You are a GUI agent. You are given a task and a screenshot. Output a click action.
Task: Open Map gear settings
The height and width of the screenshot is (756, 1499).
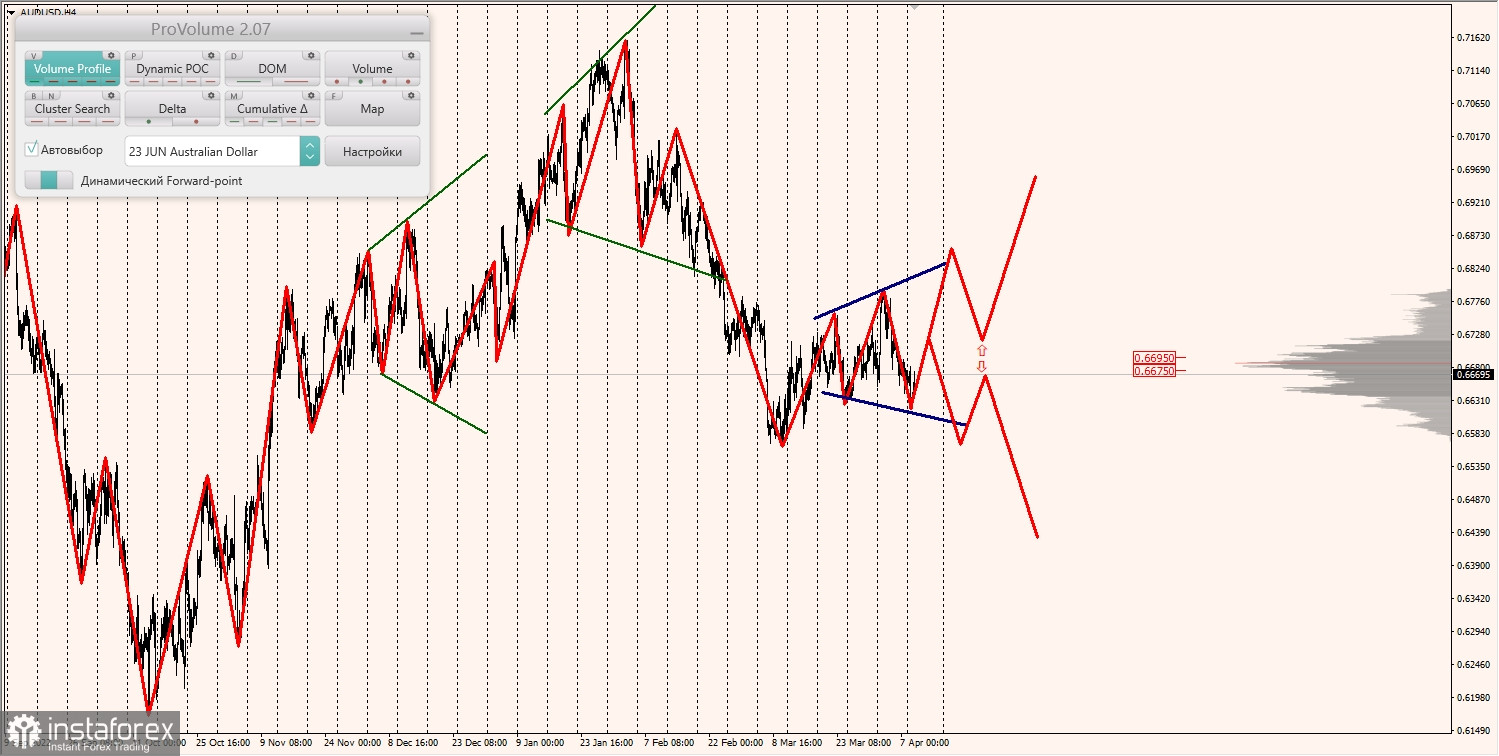click(411, 95)
